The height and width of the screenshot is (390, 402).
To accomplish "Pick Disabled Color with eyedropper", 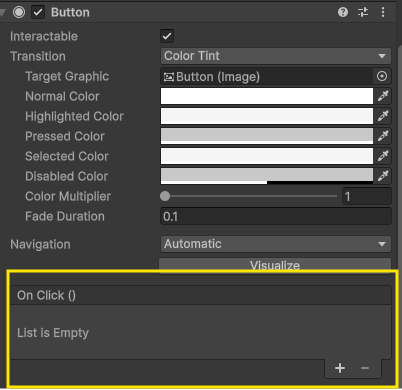I will pos(383,176).
